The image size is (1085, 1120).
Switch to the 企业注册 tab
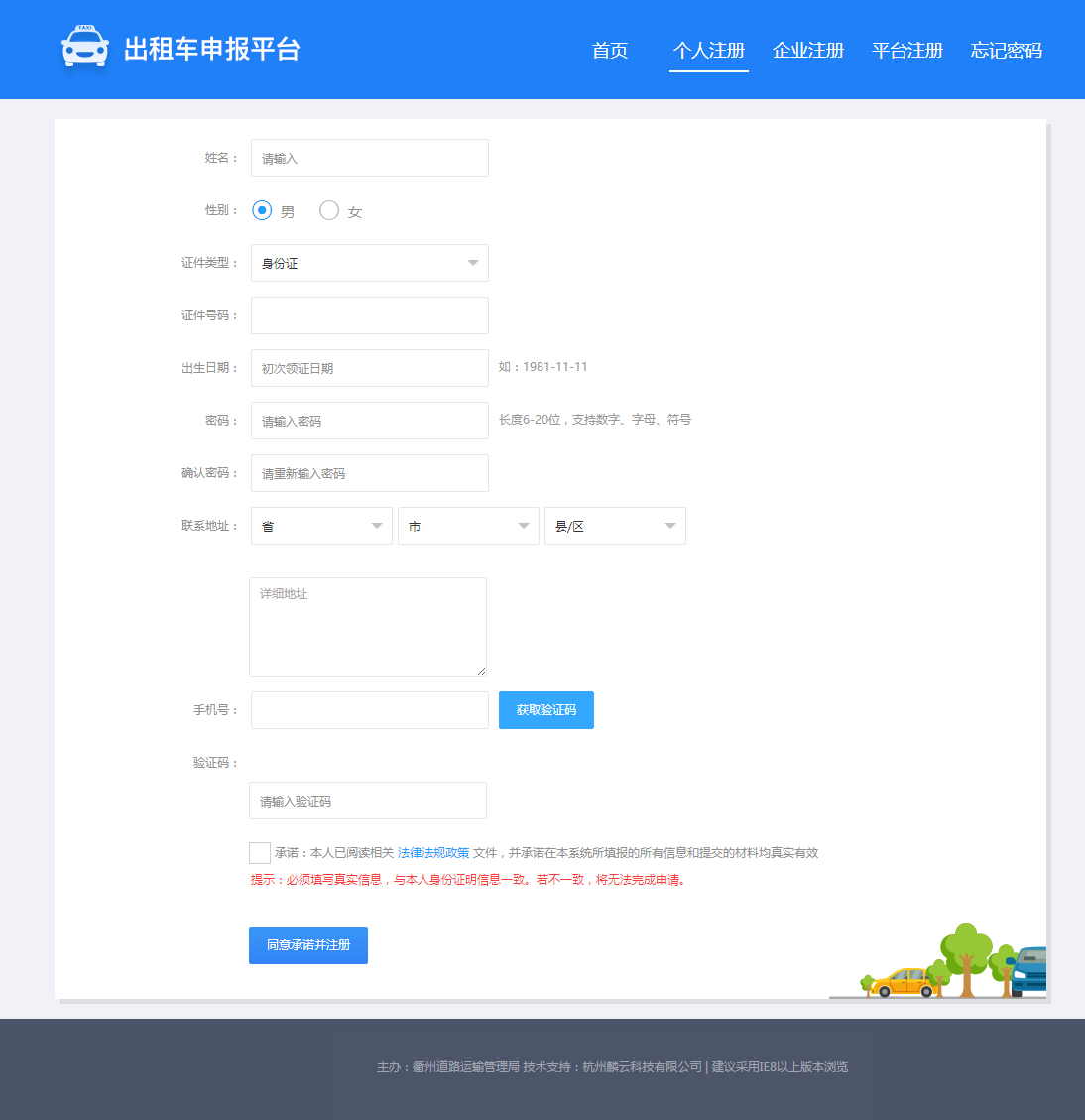808,51
